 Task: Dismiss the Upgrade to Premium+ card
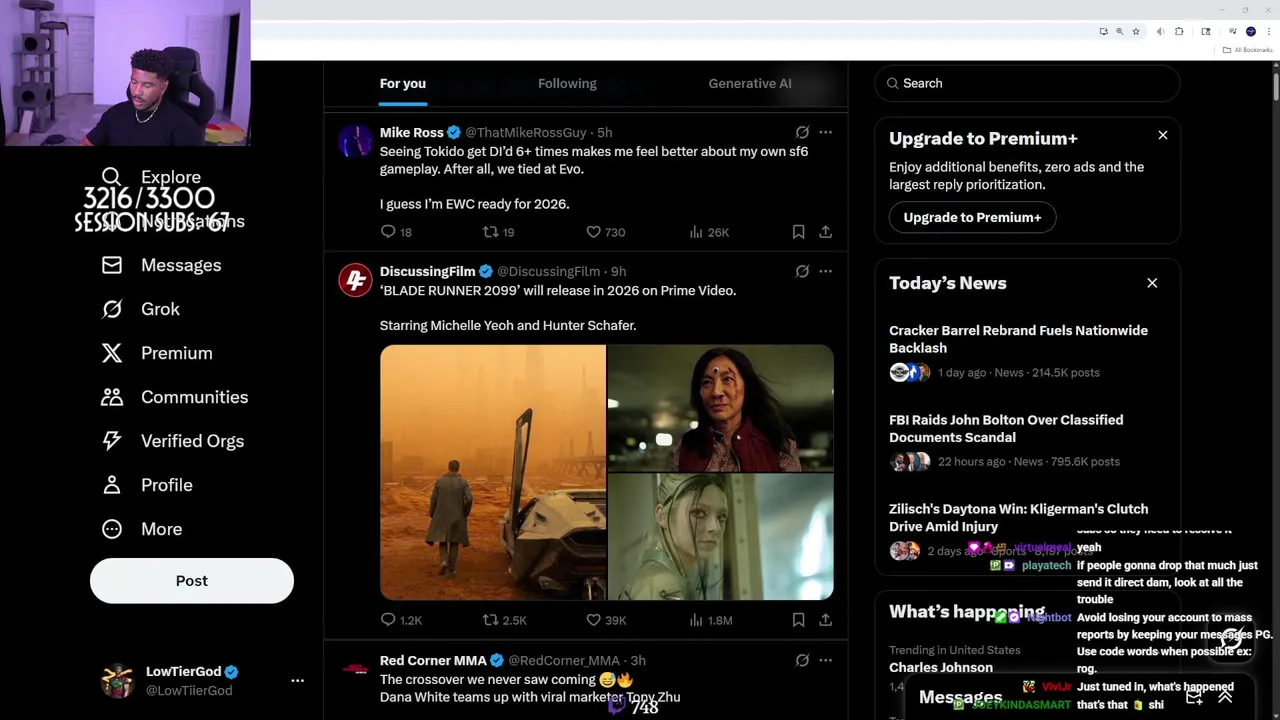[x=1163, y=135]
